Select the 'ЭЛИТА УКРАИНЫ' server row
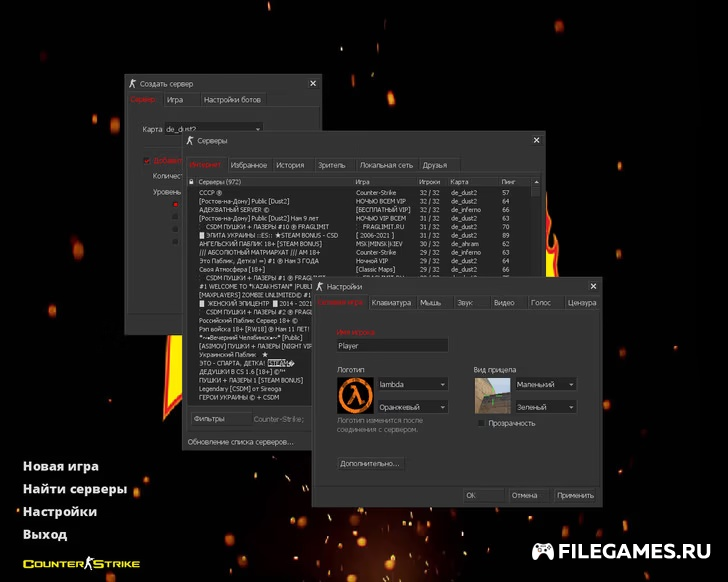Viewport: 728px width, 582px height. click(x=360, y=235)
